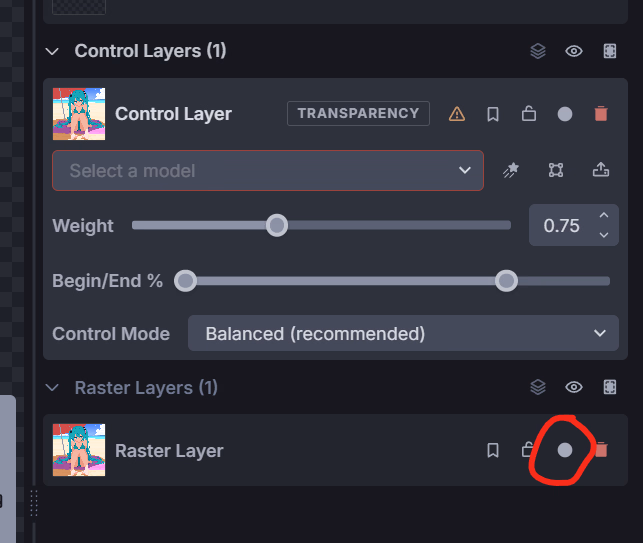Click the filter wand icon beside model selector
Image resolution: width=643 pixels, height=543 pixels.
pos(511,170)
